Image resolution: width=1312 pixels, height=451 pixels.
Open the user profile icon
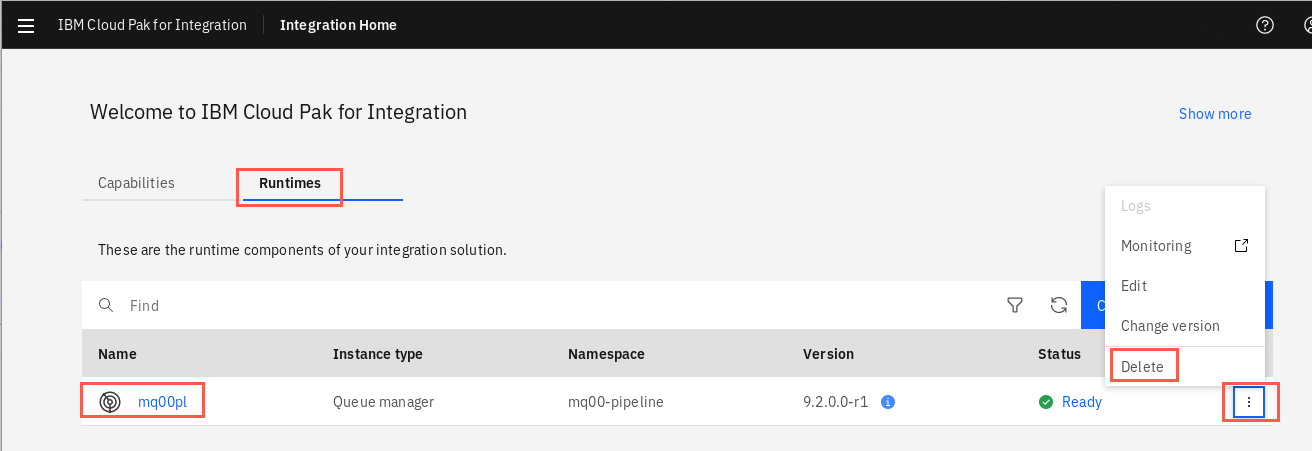click(x=1304, y=25)
